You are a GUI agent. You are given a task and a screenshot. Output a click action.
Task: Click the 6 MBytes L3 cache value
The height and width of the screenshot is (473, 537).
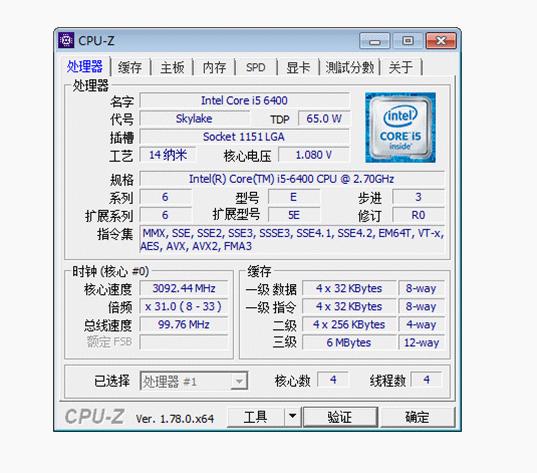coord(349,342)
